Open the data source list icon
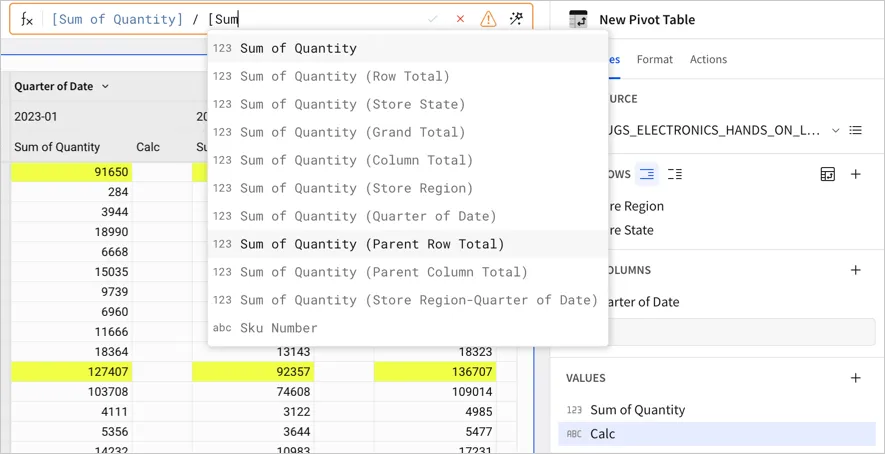 point(856,130)
